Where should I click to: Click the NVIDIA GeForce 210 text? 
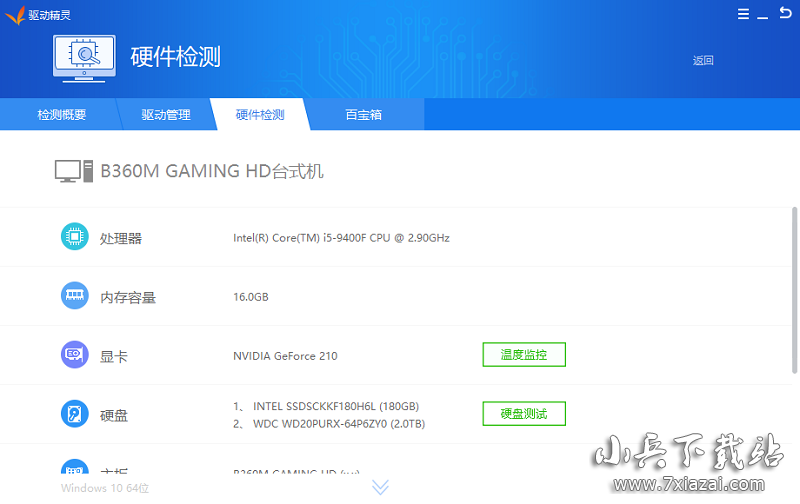(x=285, y=356)
